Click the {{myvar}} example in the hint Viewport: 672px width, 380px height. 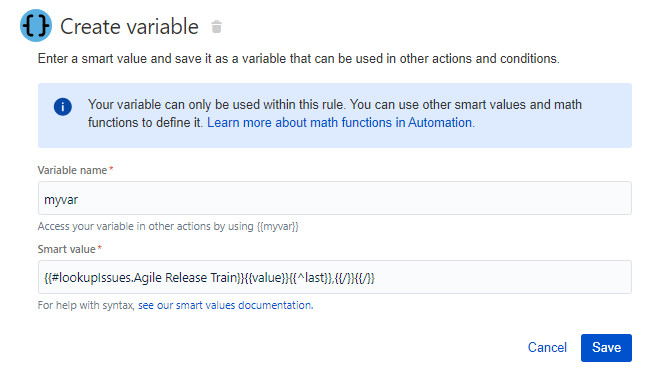coord(278,226)
